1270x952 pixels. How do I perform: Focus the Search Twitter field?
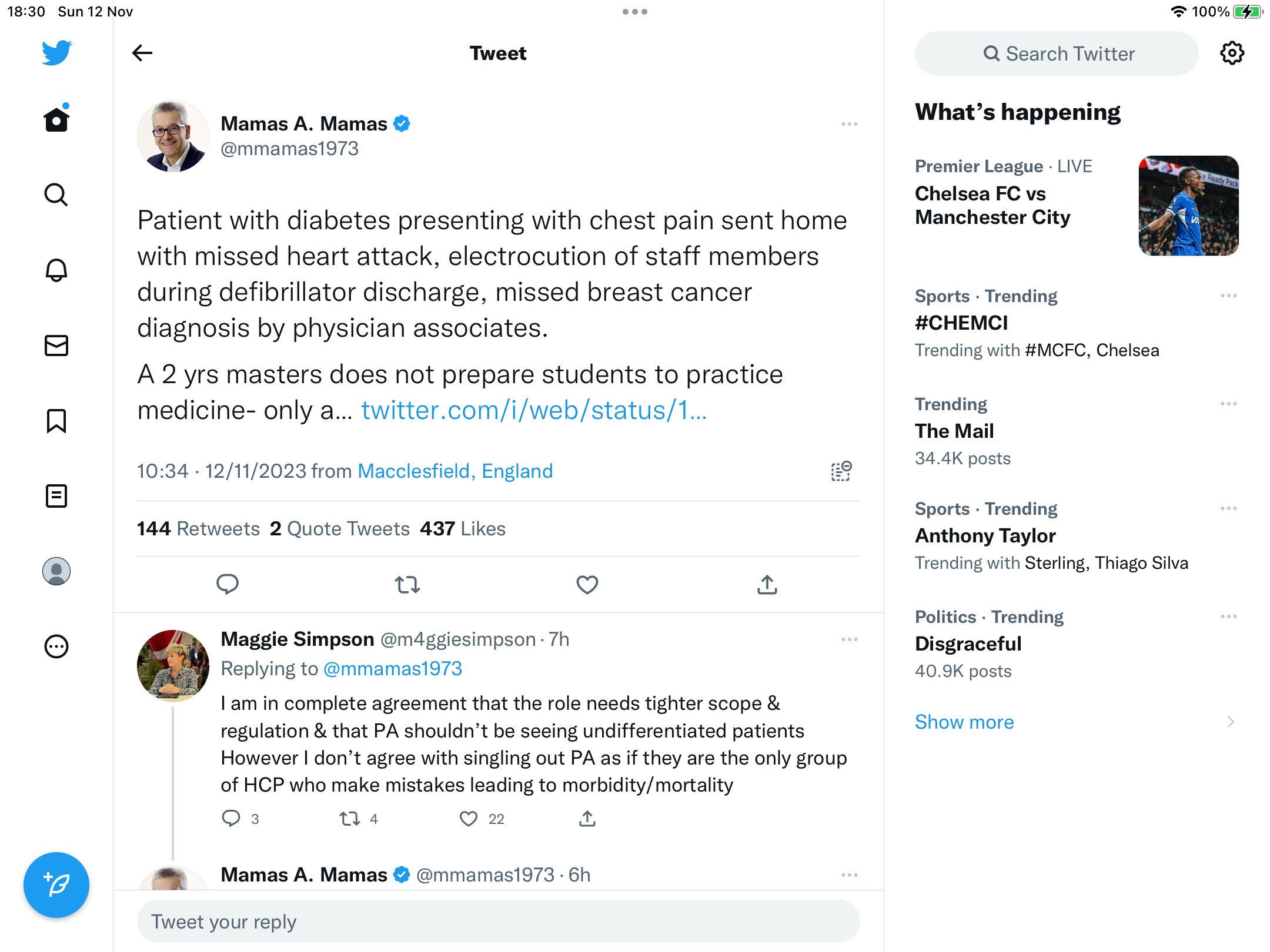[x=1056, y=53]
